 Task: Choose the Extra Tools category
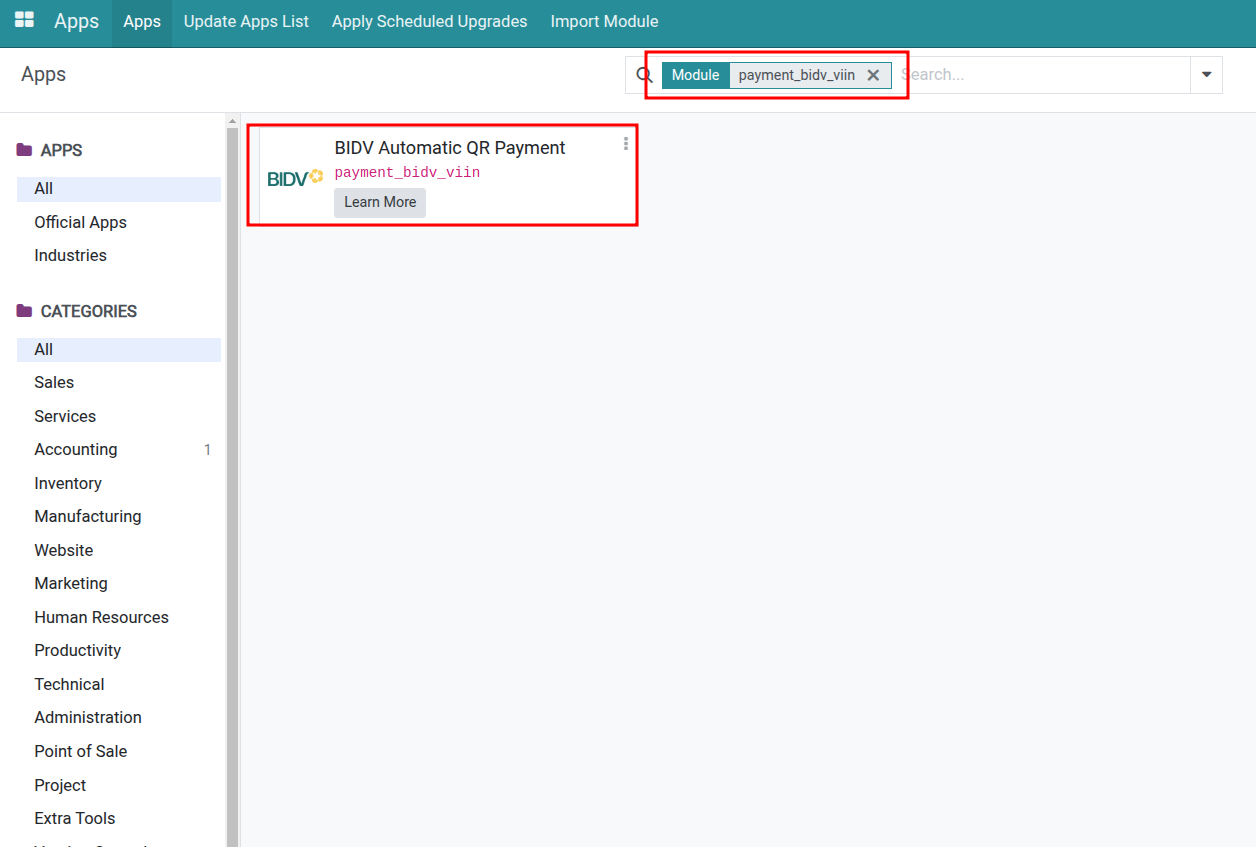(x=119, y=818)
